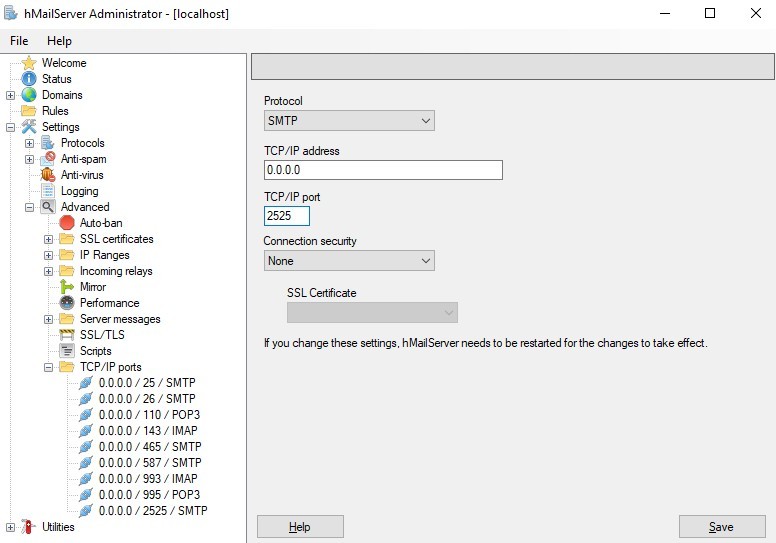Click the Scripts page icon
Image resolution: width=776 pixels, height=543 pixels.
(67, 350)
